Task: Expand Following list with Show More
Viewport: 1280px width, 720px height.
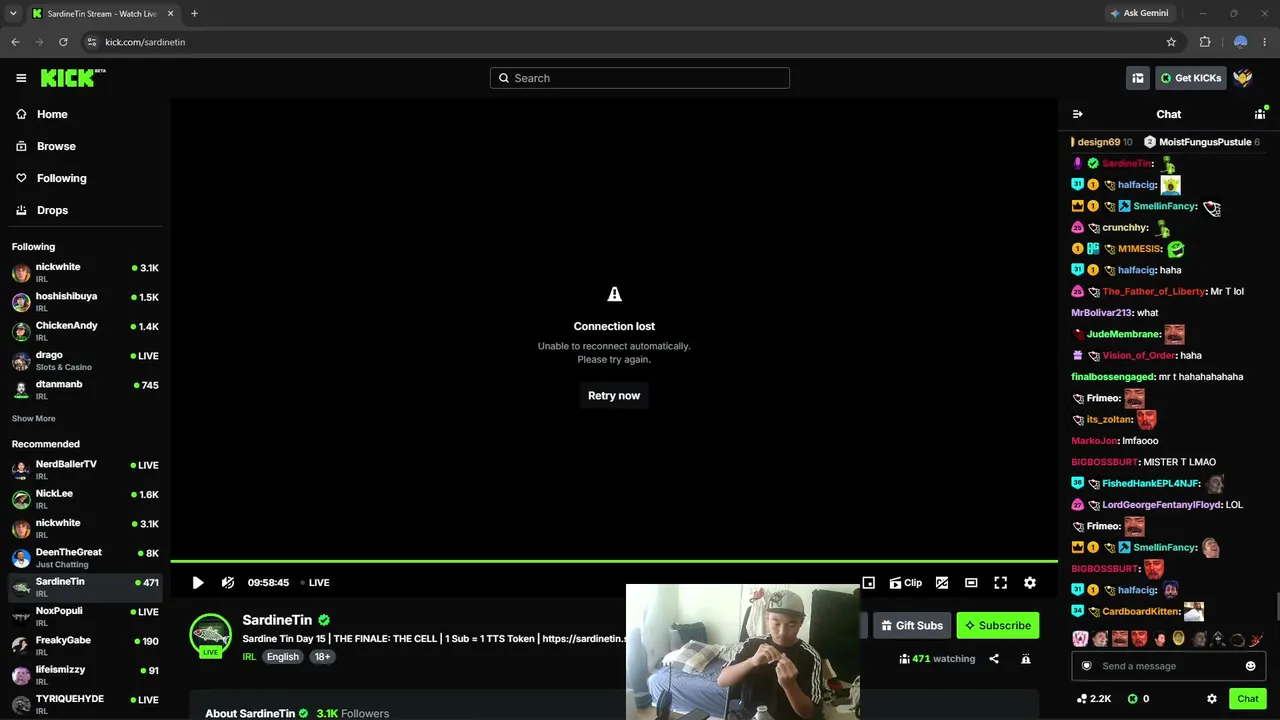Action: click(34, 419)
